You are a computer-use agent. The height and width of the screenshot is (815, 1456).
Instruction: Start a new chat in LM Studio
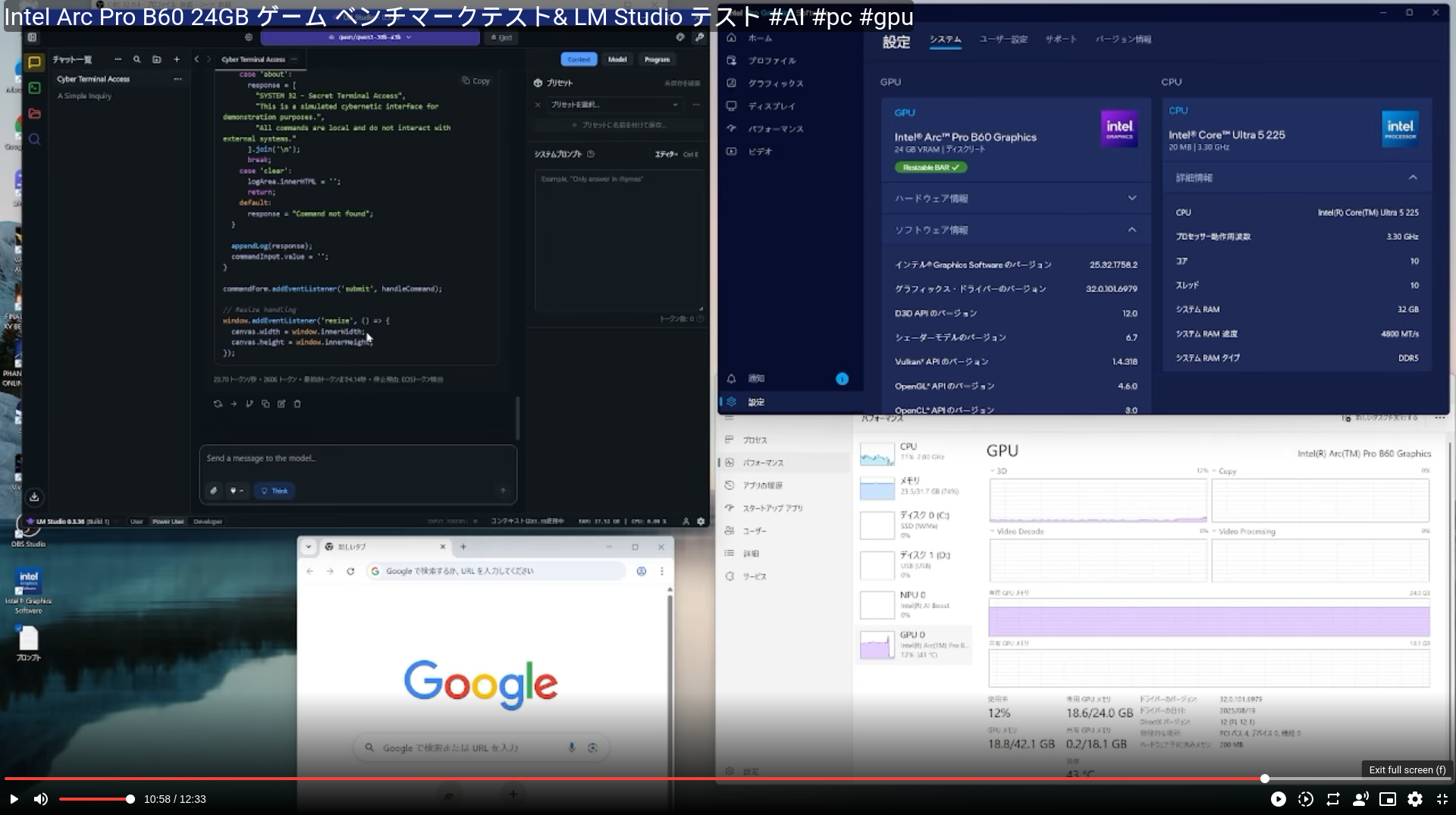point(177,59)
